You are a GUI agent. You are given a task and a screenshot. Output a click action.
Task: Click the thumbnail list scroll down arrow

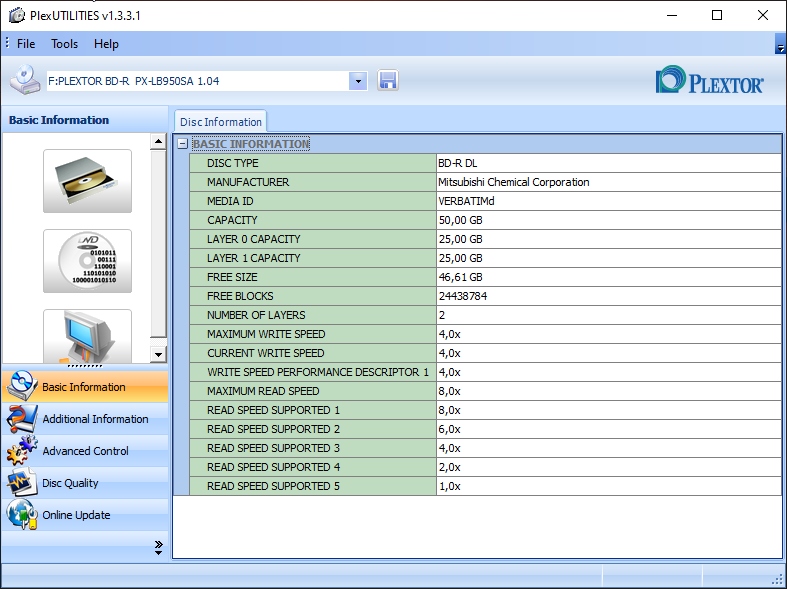pyautogui.click(x=158, y=355)
